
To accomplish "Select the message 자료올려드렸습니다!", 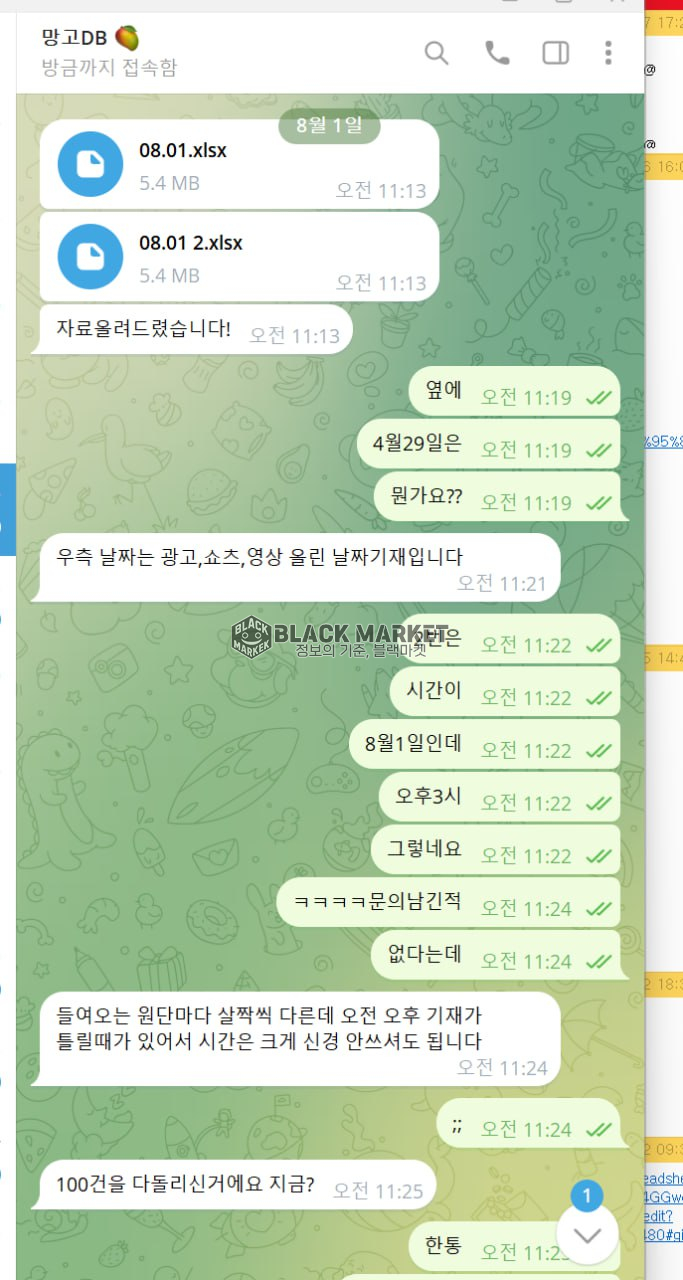I will click(191, 329).
